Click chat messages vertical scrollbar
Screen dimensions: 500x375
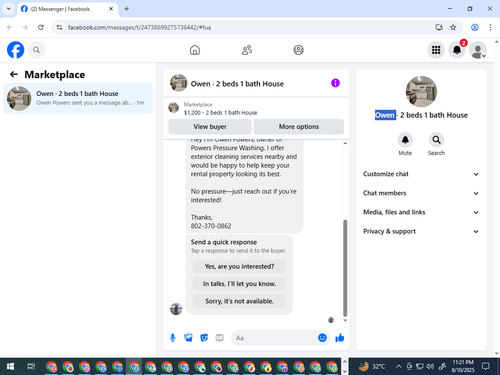345,268
